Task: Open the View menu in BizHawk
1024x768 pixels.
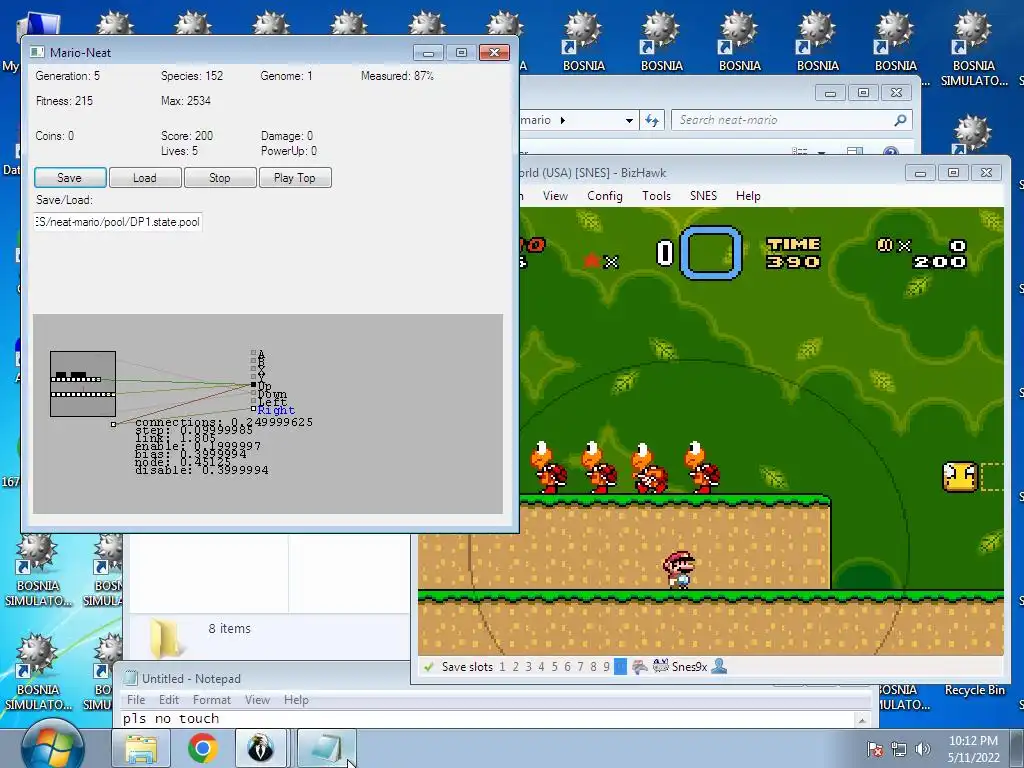Action: 555,196
